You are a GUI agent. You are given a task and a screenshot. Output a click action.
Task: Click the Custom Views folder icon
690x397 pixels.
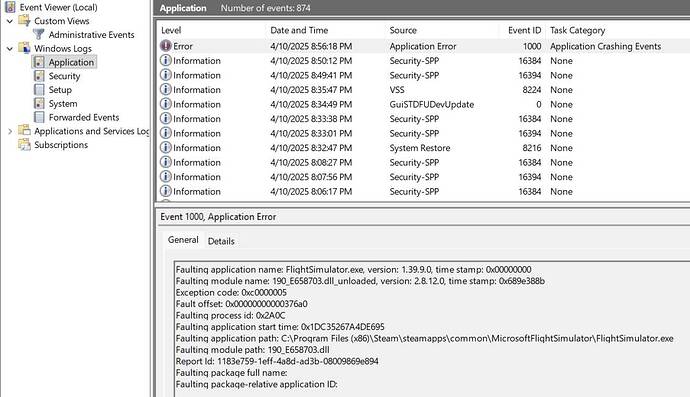click(x=24, y=21)
